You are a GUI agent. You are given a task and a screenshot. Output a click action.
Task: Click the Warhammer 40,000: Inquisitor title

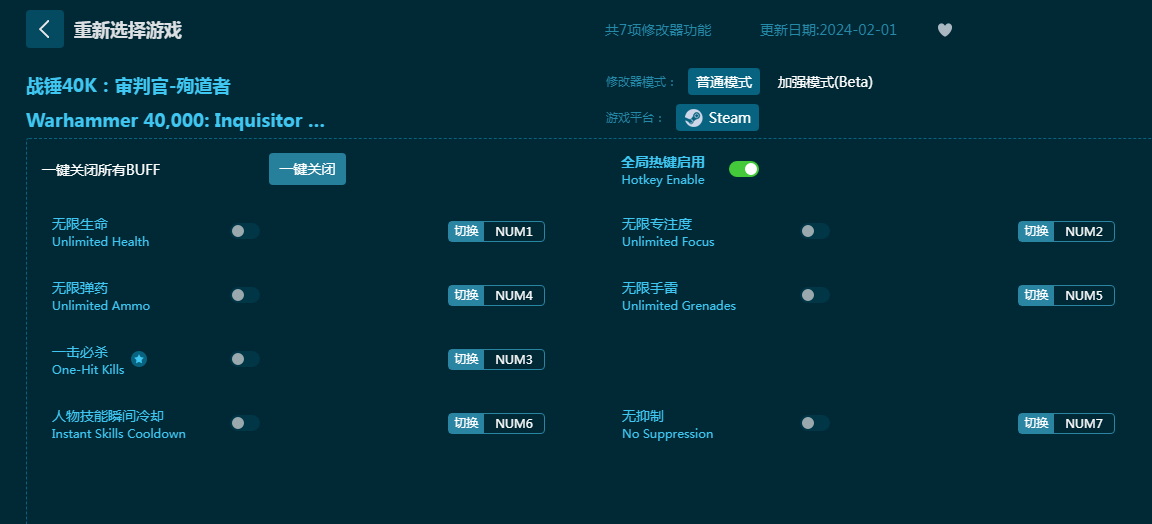(x=176, y=121)
